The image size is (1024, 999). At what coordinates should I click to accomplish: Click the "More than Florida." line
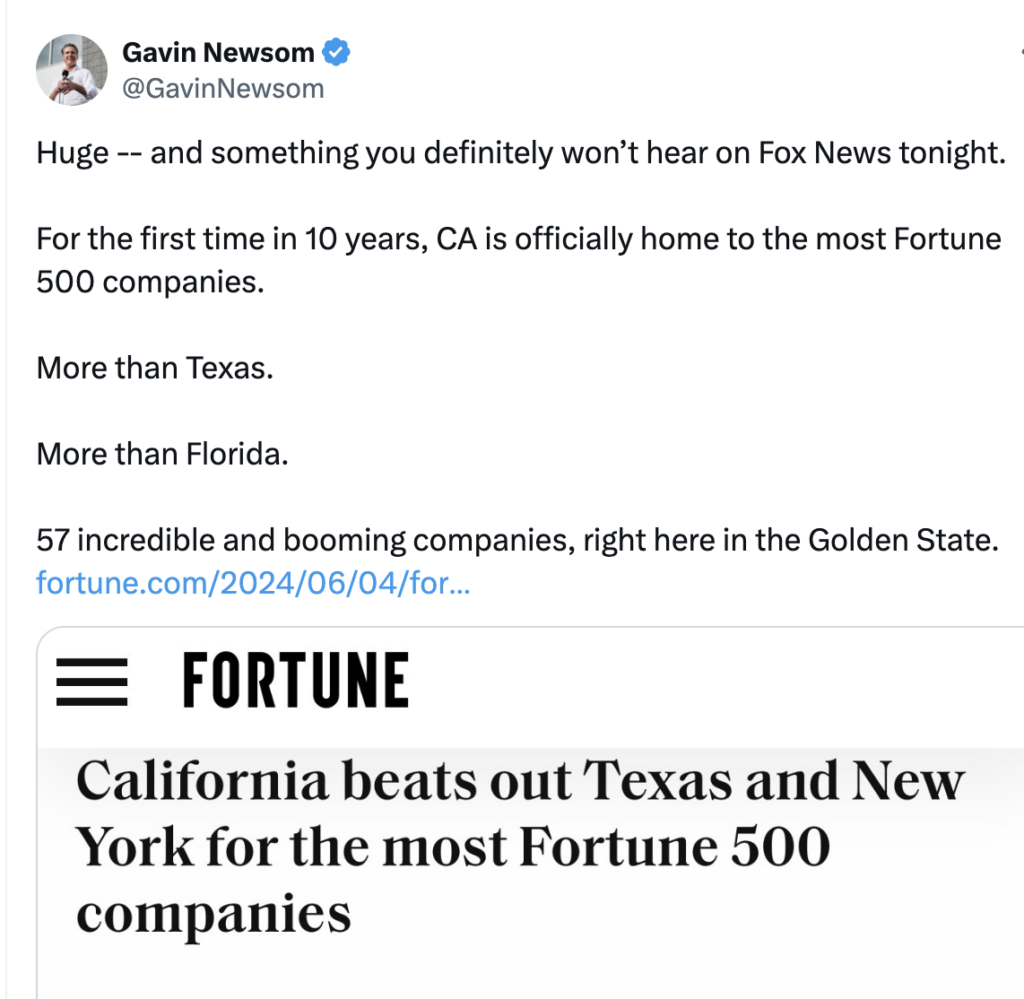click(x=162, y=454)
